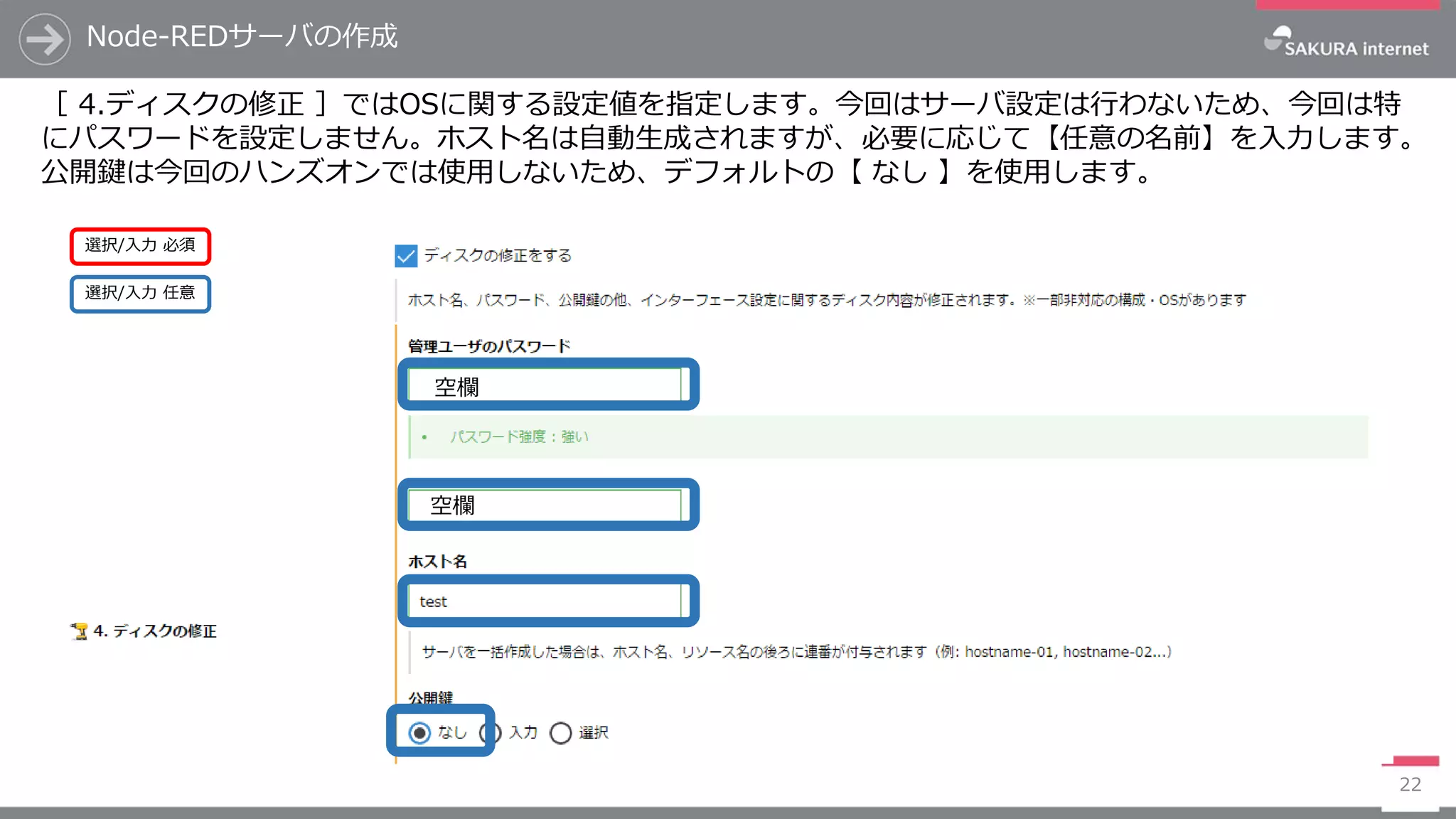The height and width of the screenshot is (819, 1456).
Task: Click the drill icon beside 4. ディスクの修正
Action: tap(79, 631)
